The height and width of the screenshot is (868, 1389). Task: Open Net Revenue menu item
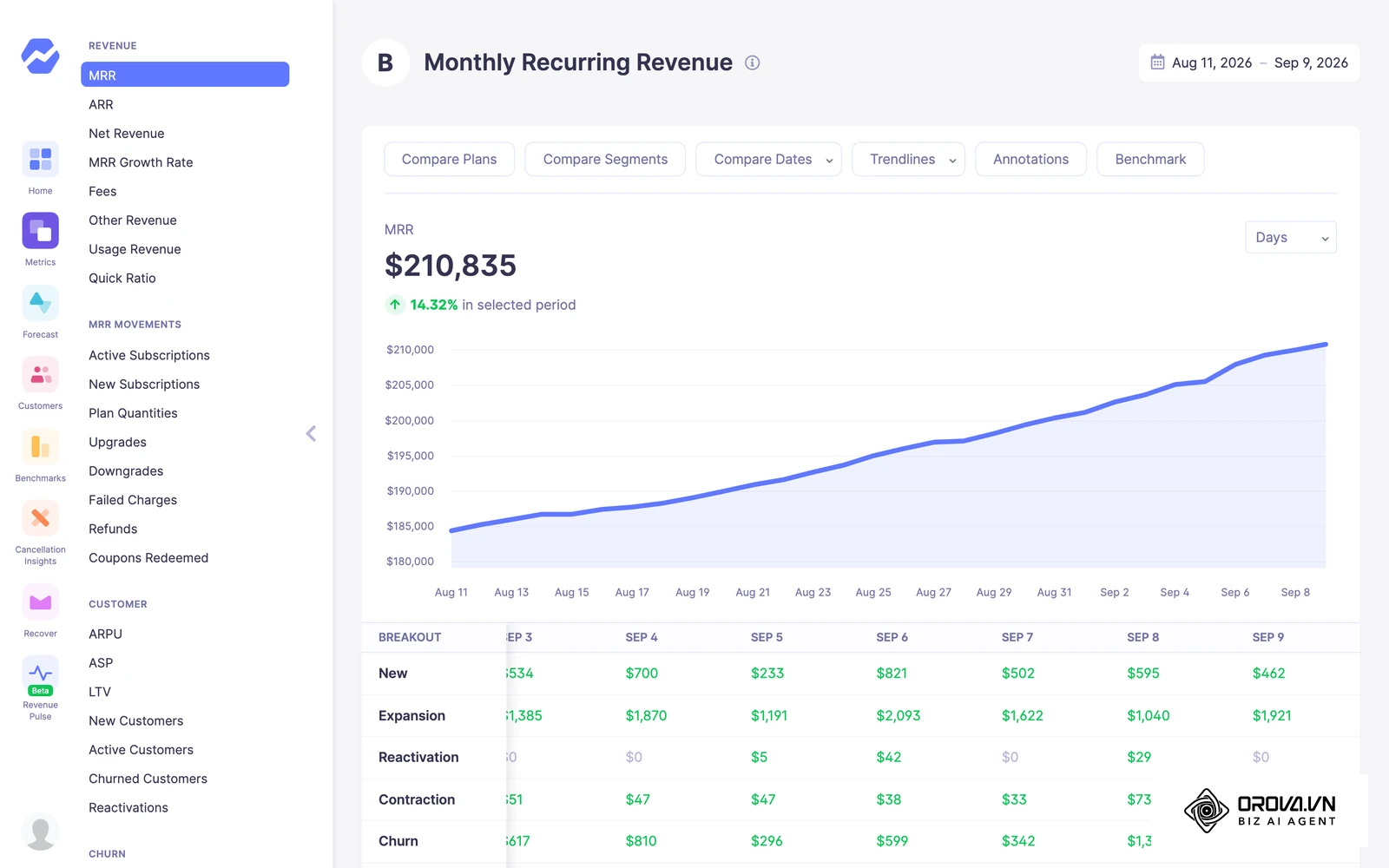[127, 133]
